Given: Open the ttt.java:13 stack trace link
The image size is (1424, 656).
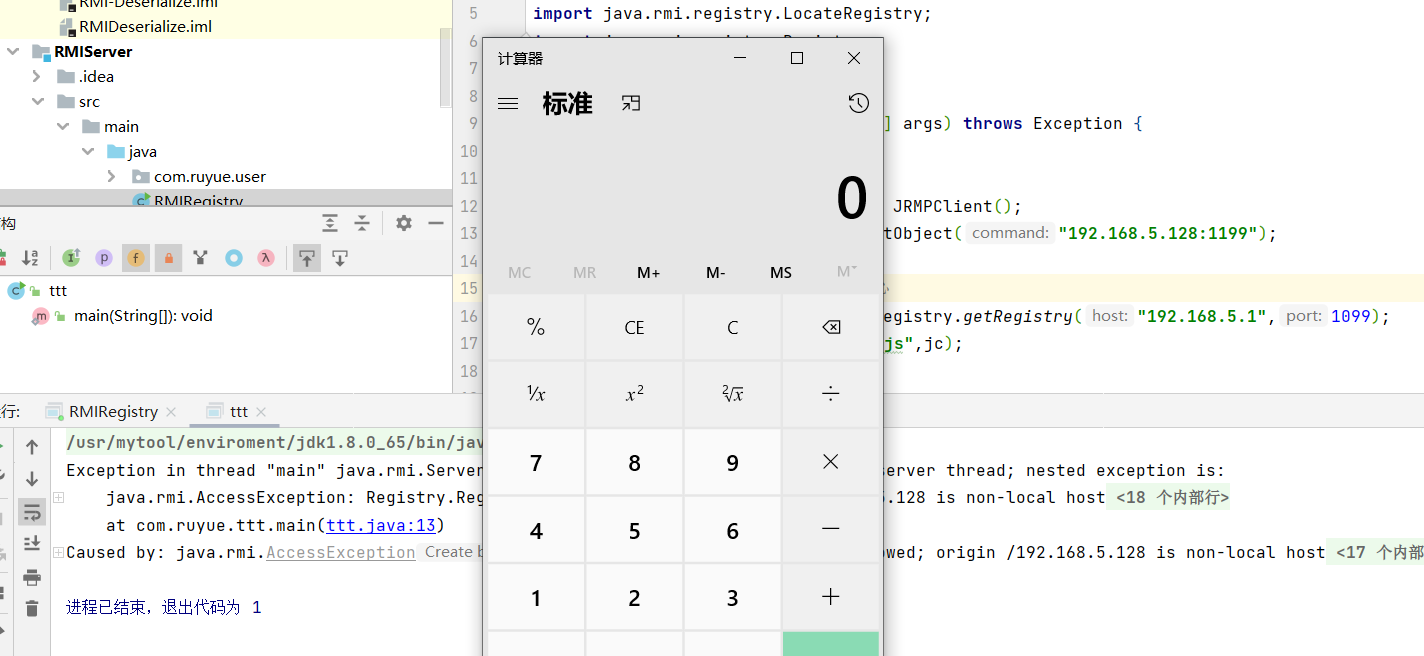Looking at the screenshot, I should point(385,525).
